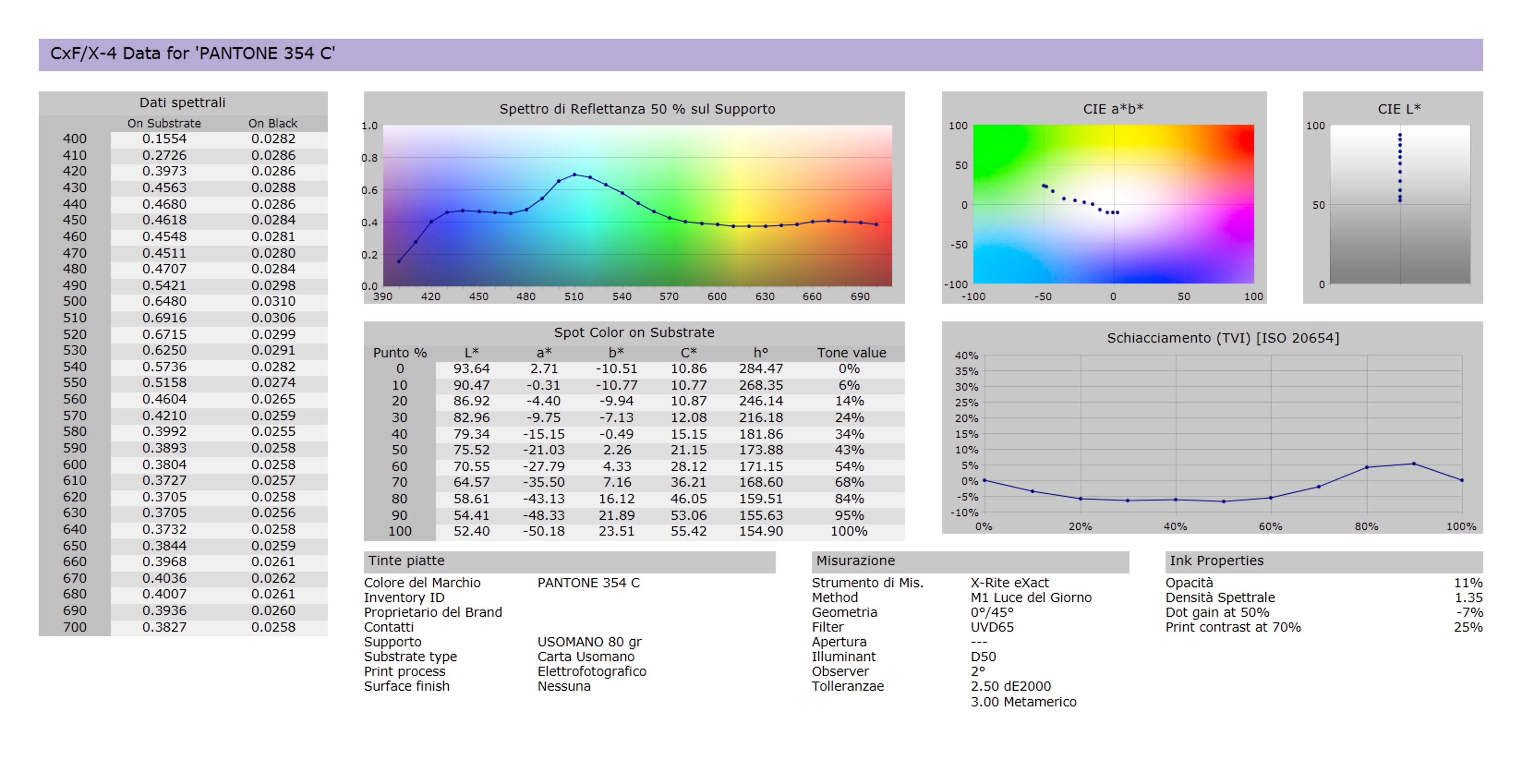
Task: Click the CIE a*b* color diagram
Action: click(x=1113, y=205)
